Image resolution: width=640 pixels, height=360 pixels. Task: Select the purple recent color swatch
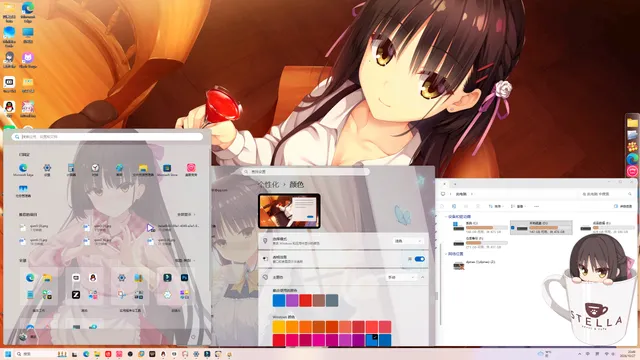pyautogui.click(x=292, y=300)
